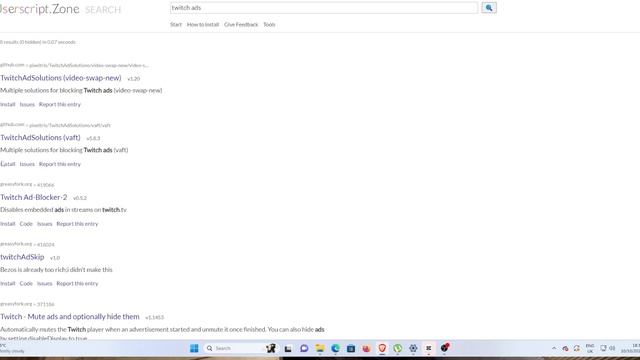View Issues for Twitch Ad-Blocker-2

44,224
